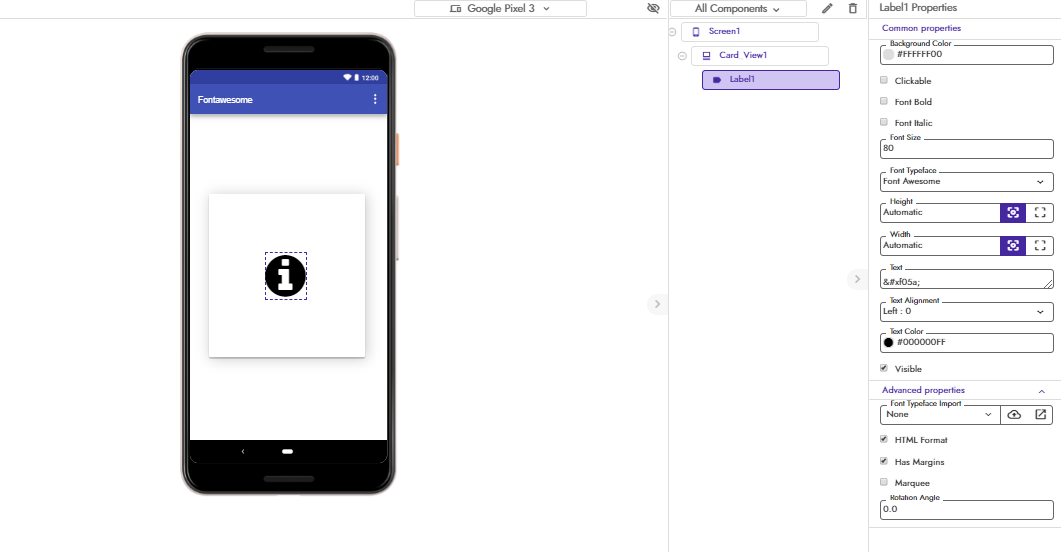Click the Height Automatic field

click(x=940, y=212)
